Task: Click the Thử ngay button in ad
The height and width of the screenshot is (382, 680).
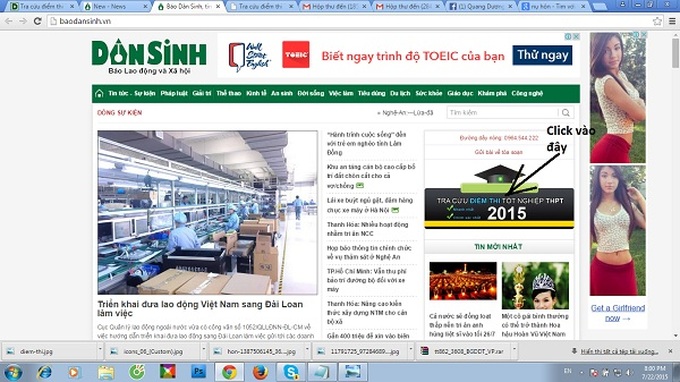Action: coord(543,55)
